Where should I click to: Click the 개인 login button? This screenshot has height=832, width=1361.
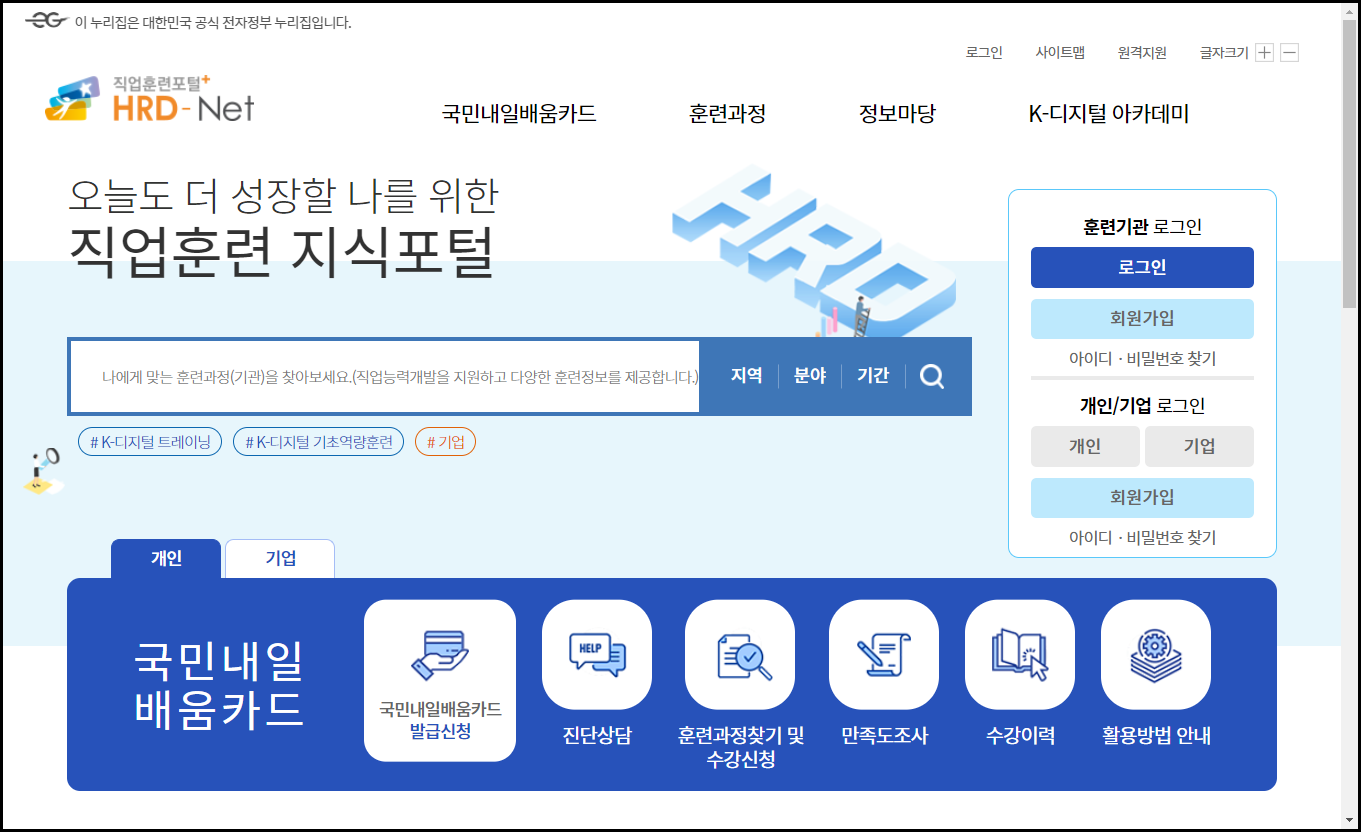pos(1085,447)
